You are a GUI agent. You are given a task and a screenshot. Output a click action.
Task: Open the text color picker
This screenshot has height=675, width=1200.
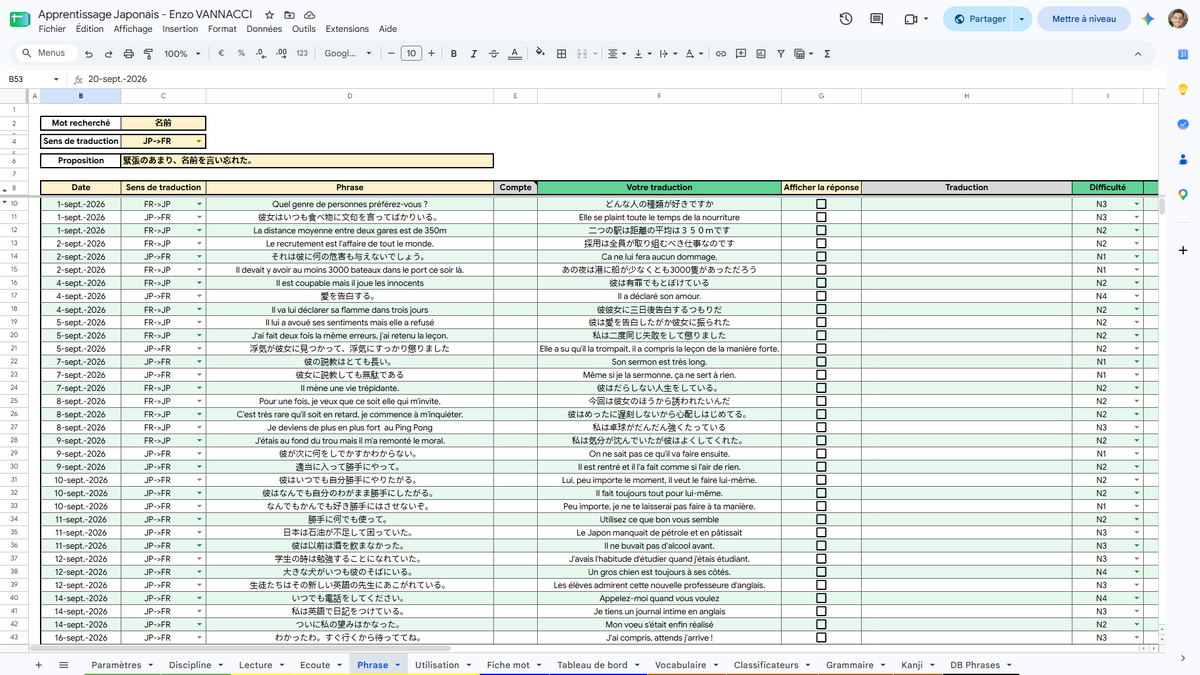(x=514, y=54)
